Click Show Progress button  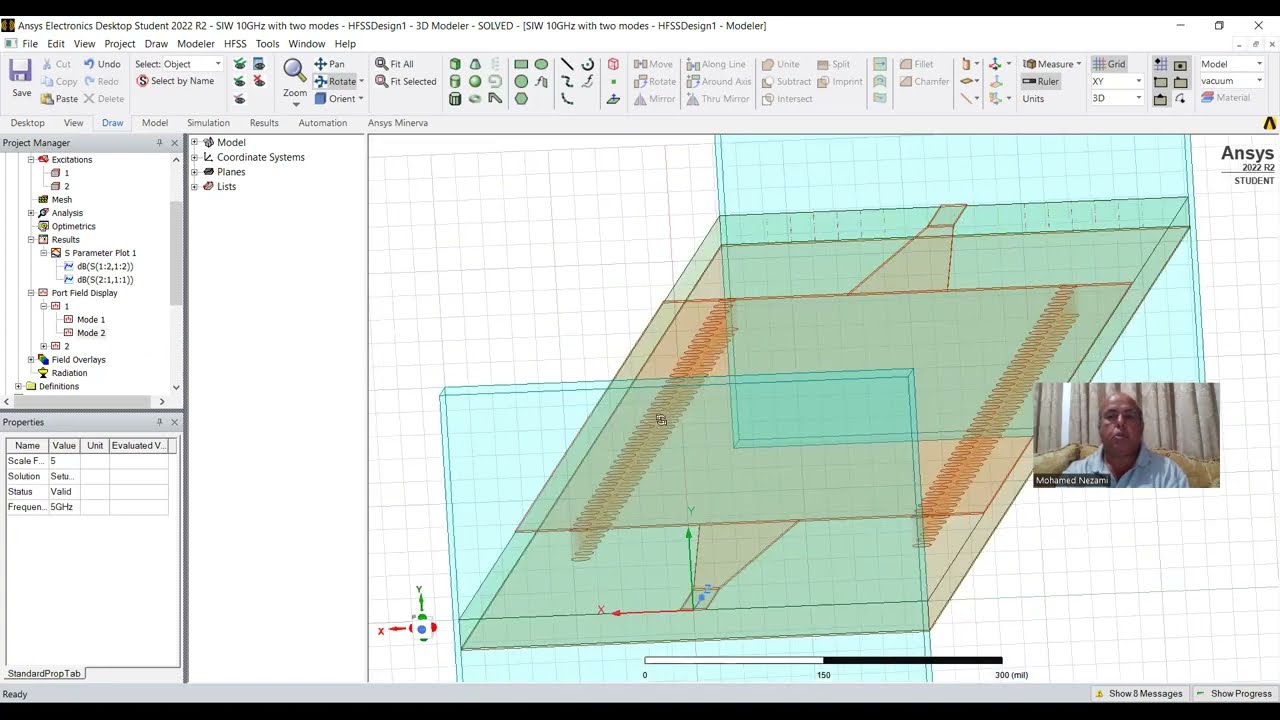tap(1233, 694)
